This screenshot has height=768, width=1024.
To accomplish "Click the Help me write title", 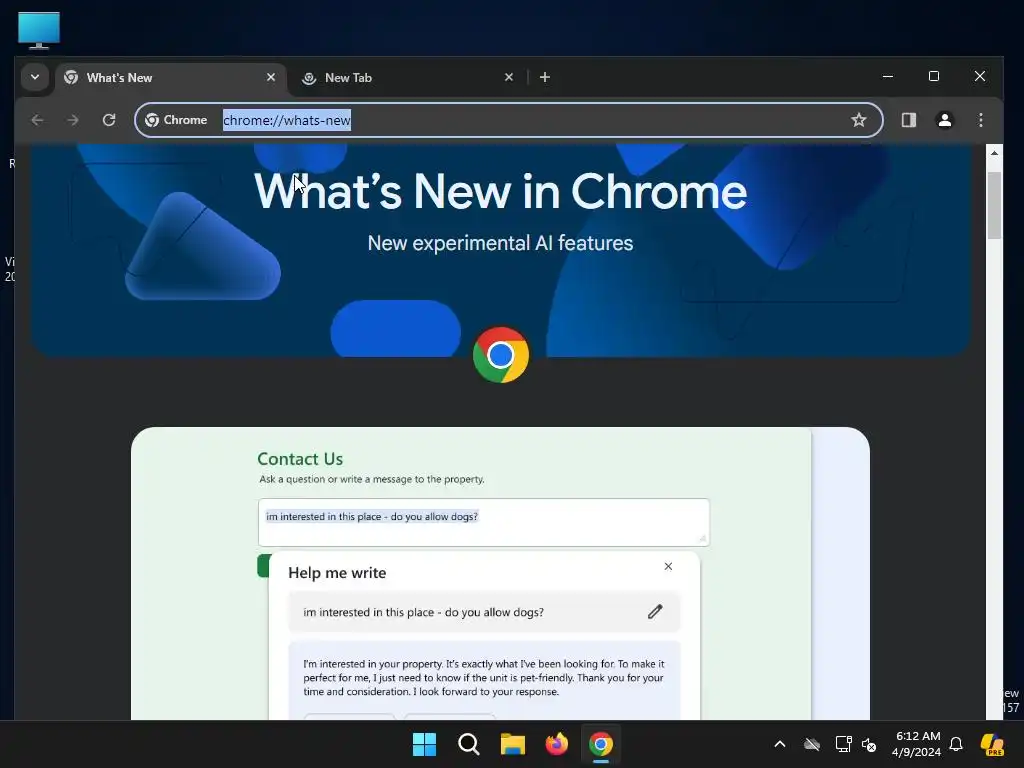I will 337,573.
